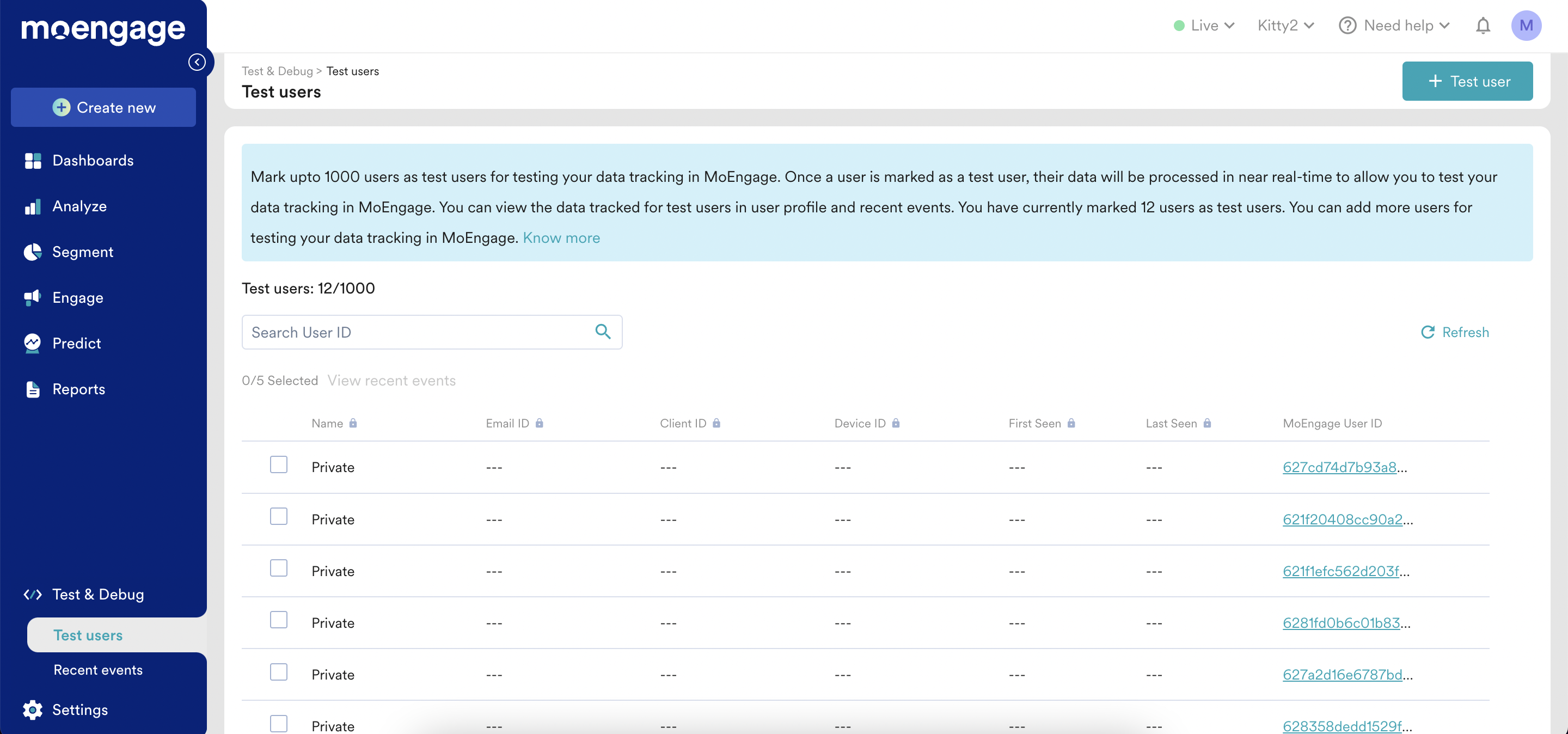Expand the Kitty2 workspace dropdown

click(1285, 26)
